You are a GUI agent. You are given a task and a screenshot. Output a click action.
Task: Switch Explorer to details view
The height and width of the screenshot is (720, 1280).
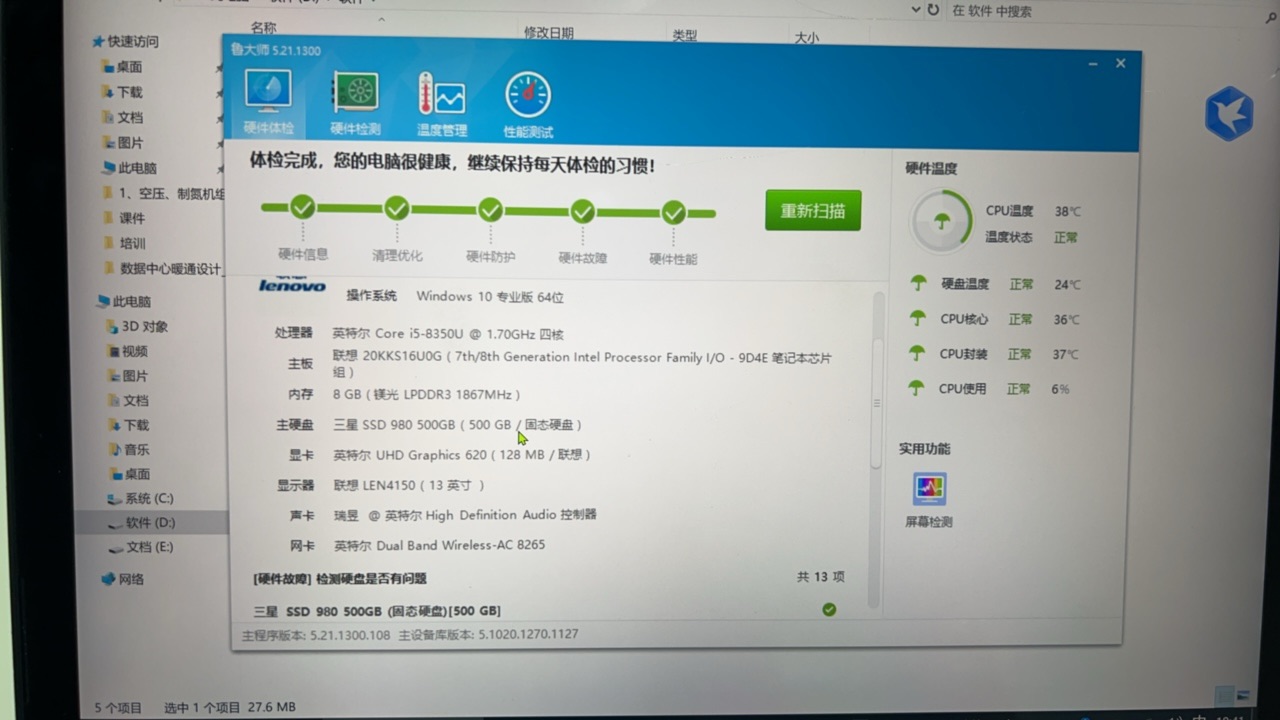point(1224,695)
